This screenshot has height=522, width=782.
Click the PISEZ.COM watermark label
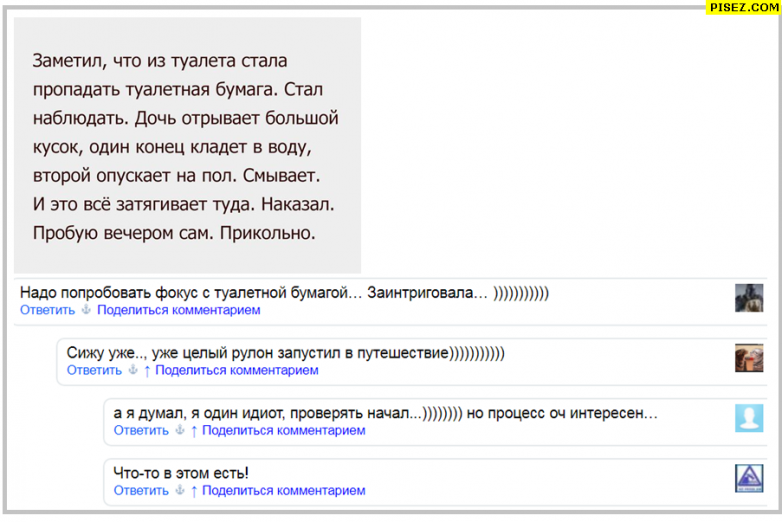point(743,7)
